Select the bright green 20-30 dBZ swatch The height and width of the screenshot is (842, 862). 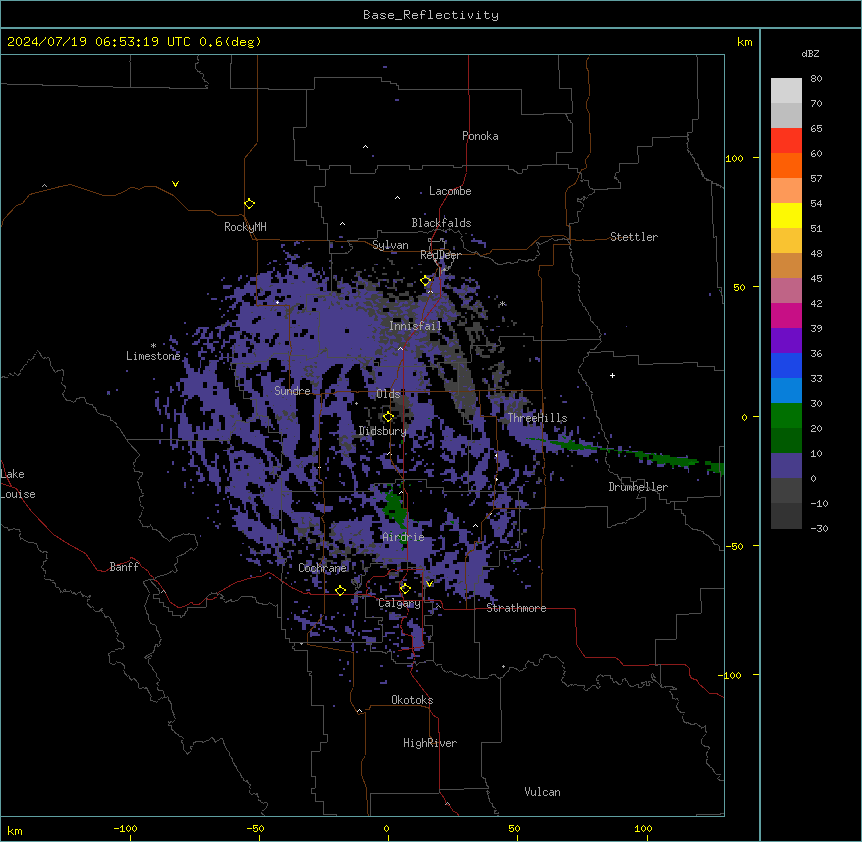pos(786,416)
